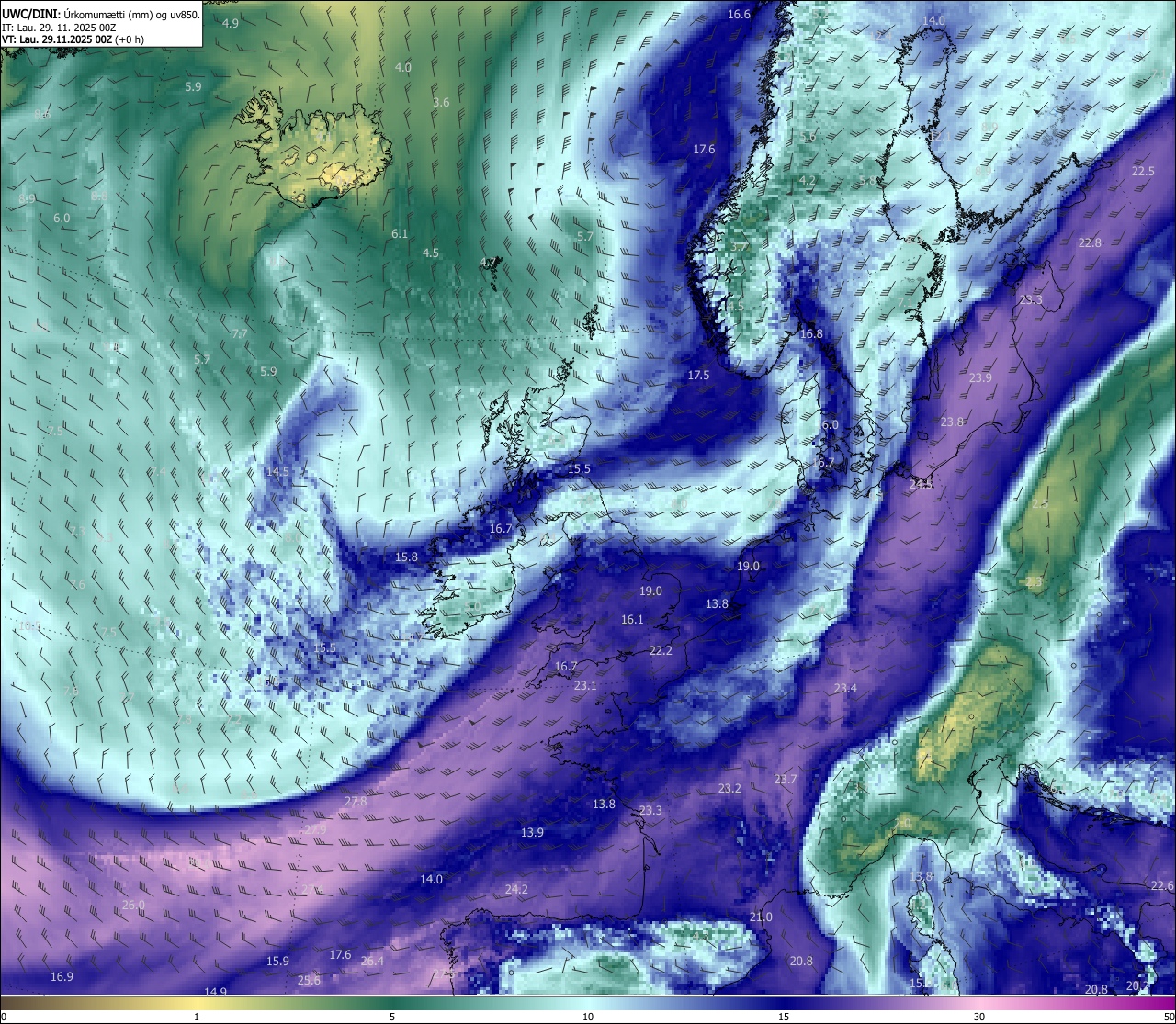The width and height of the screenshot is (1176, 1024).
Task: Click the 3.6 value east of Iceland
Action: point(441,103)
